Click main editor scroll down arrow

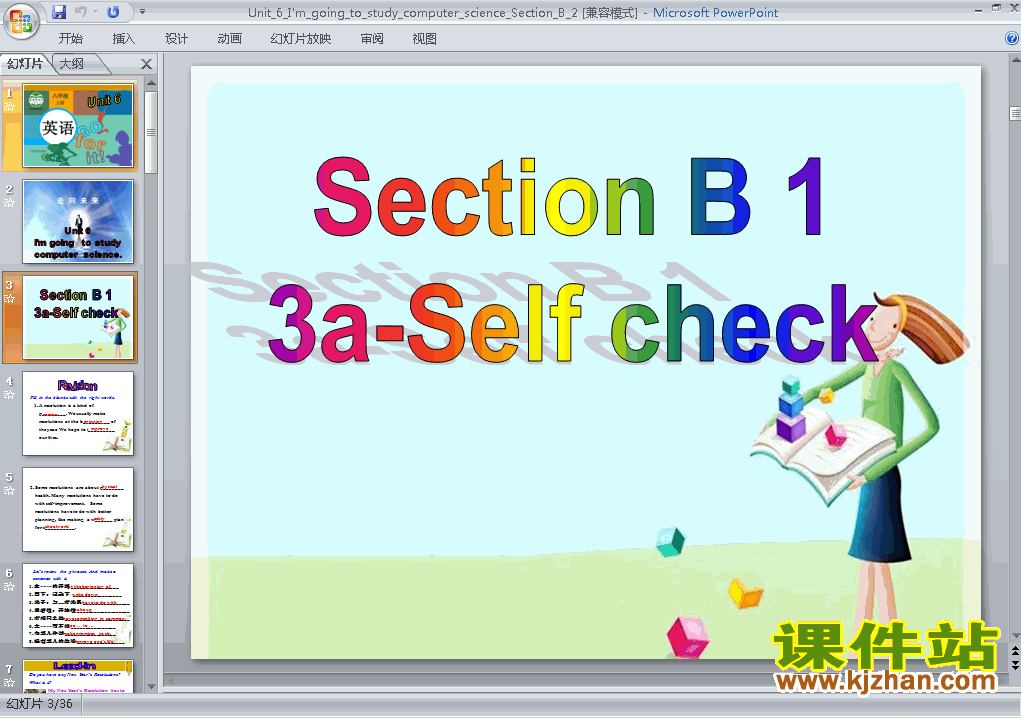[1015, 636]
